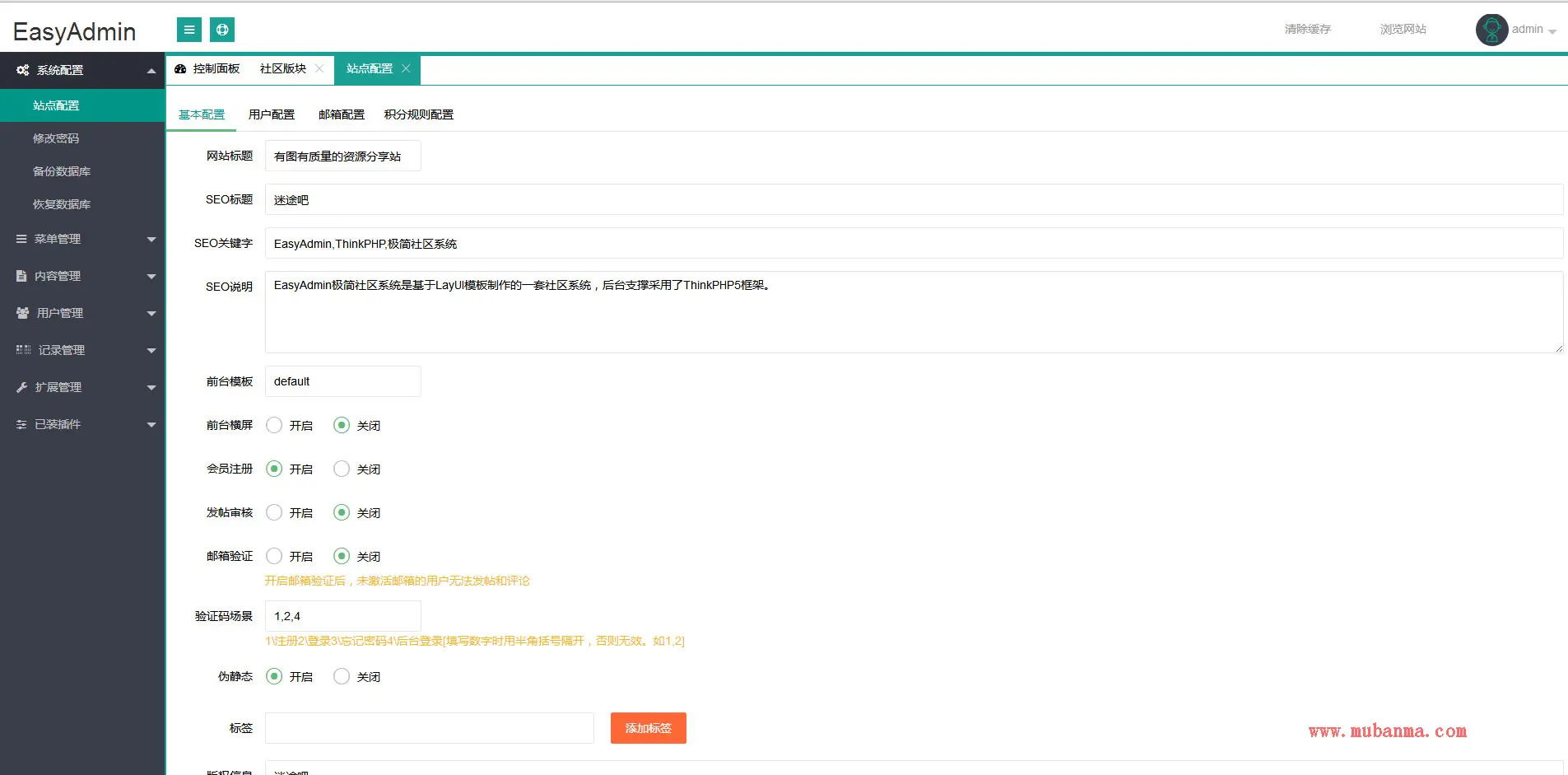Open the 积分规则配置 tab
1568x775 pixels.
coord(418,114)
